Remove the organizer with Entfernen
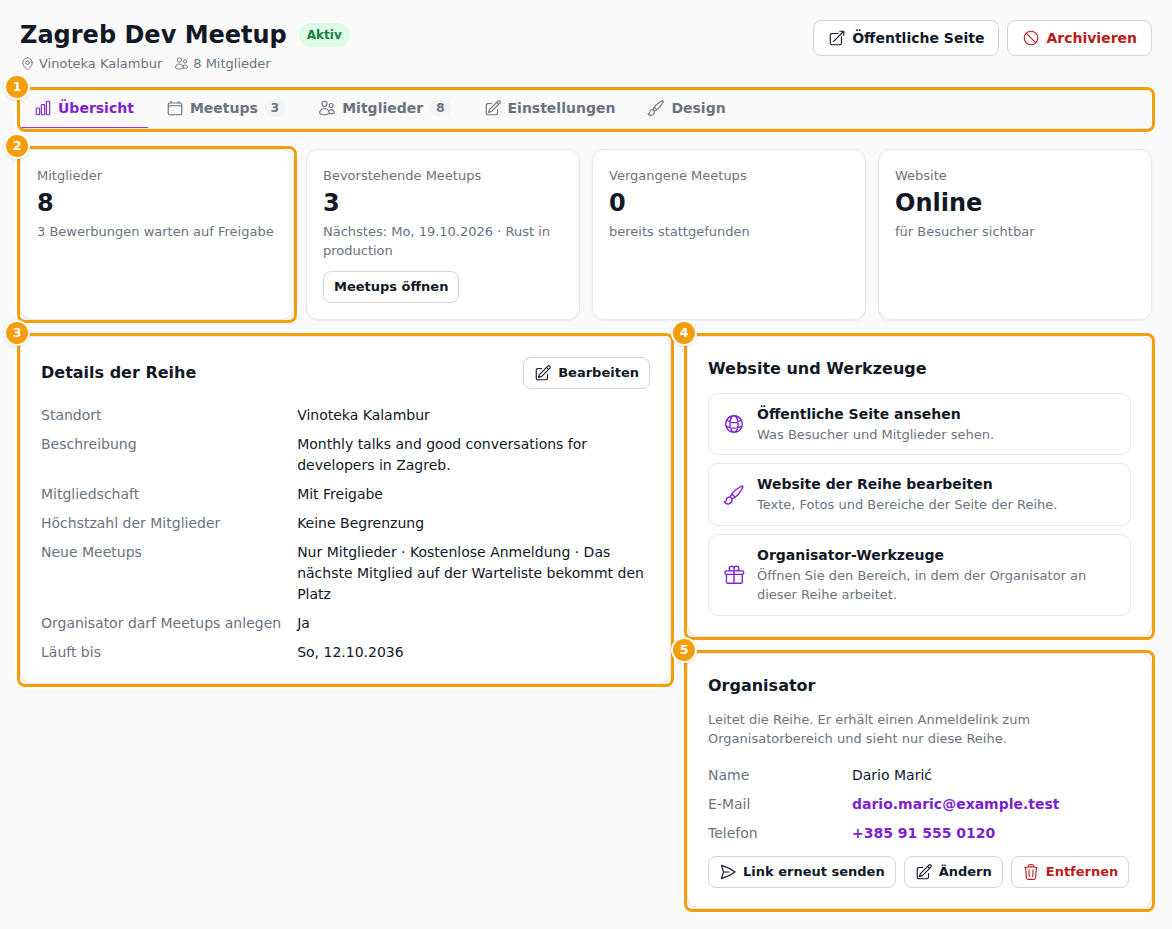 click(1070, 872)
